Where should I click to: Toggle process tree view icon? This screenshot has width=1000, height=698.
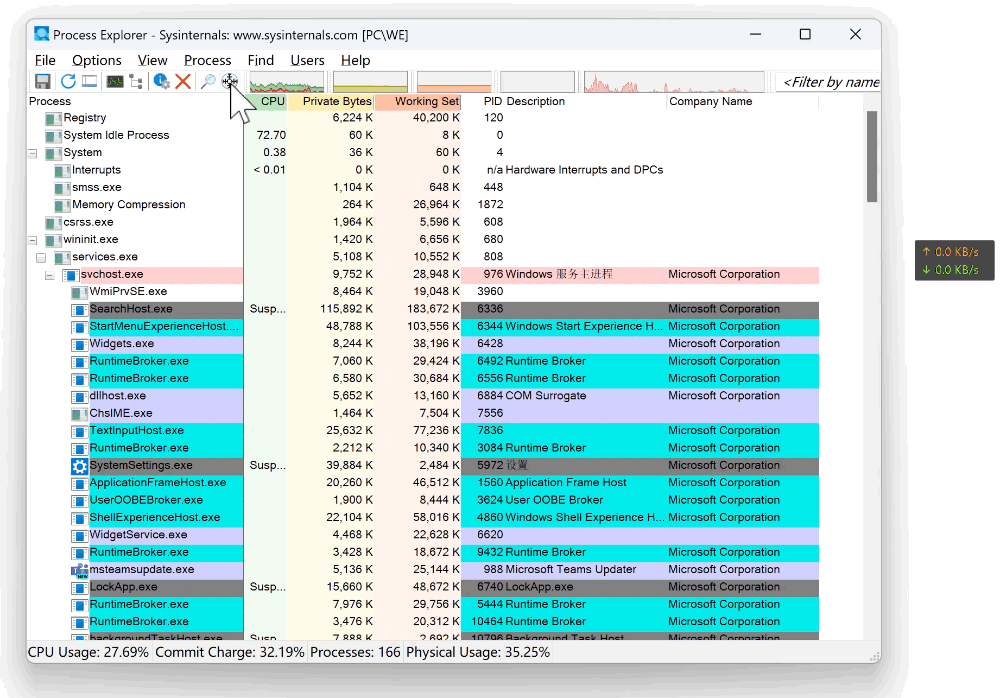(136, 82)
